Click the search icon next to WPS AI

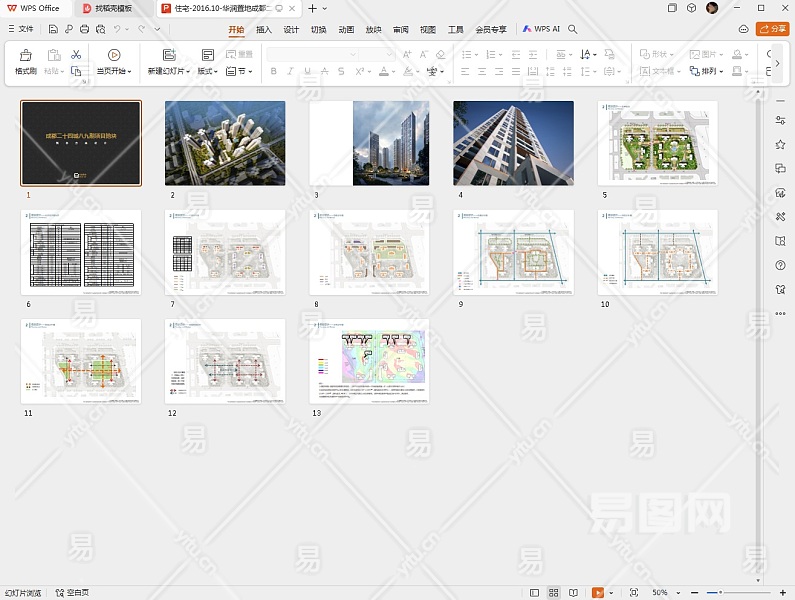pyautogui.click(x=573, y=30)
